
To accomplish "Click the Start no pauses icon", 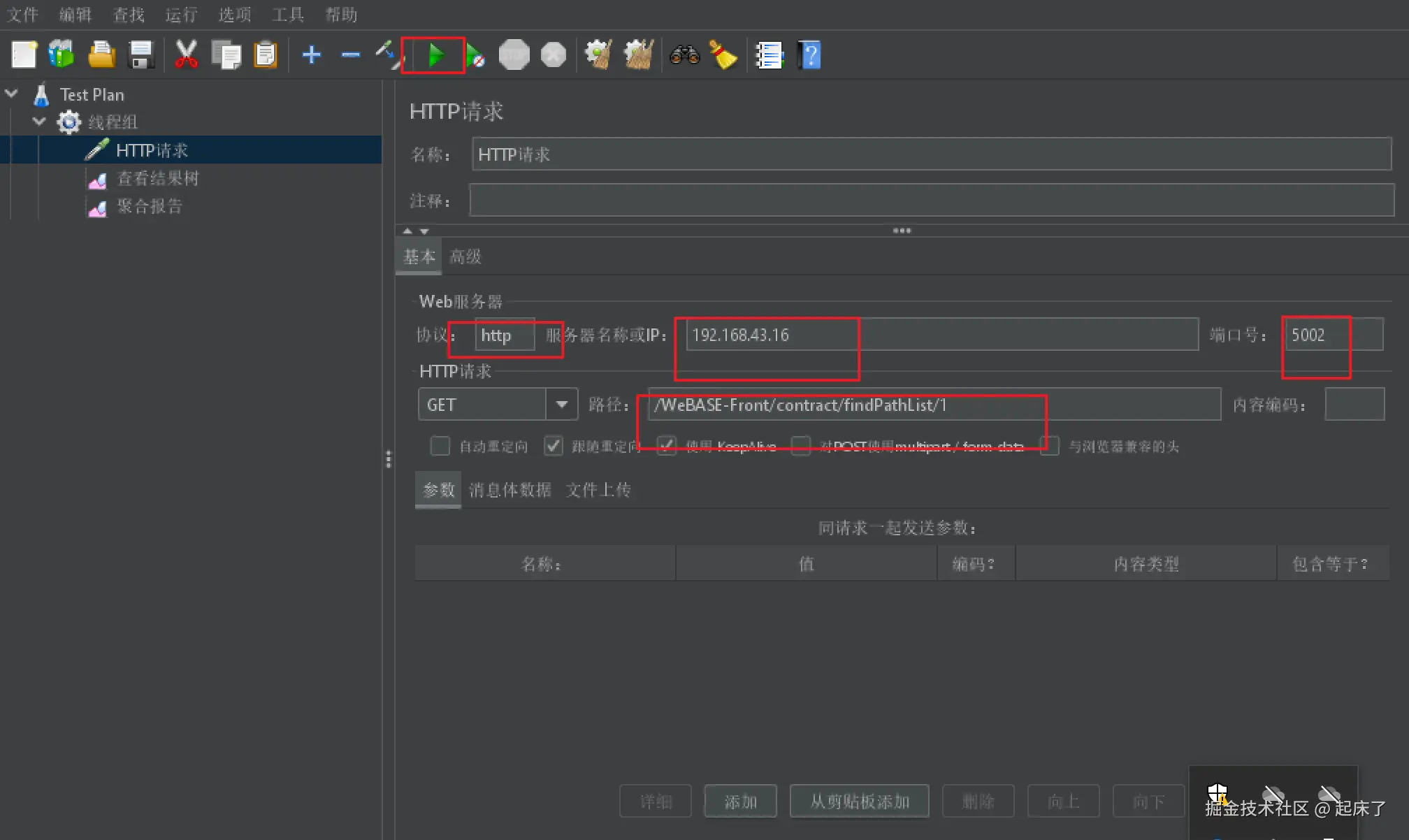I will click(x=475, y=55).
